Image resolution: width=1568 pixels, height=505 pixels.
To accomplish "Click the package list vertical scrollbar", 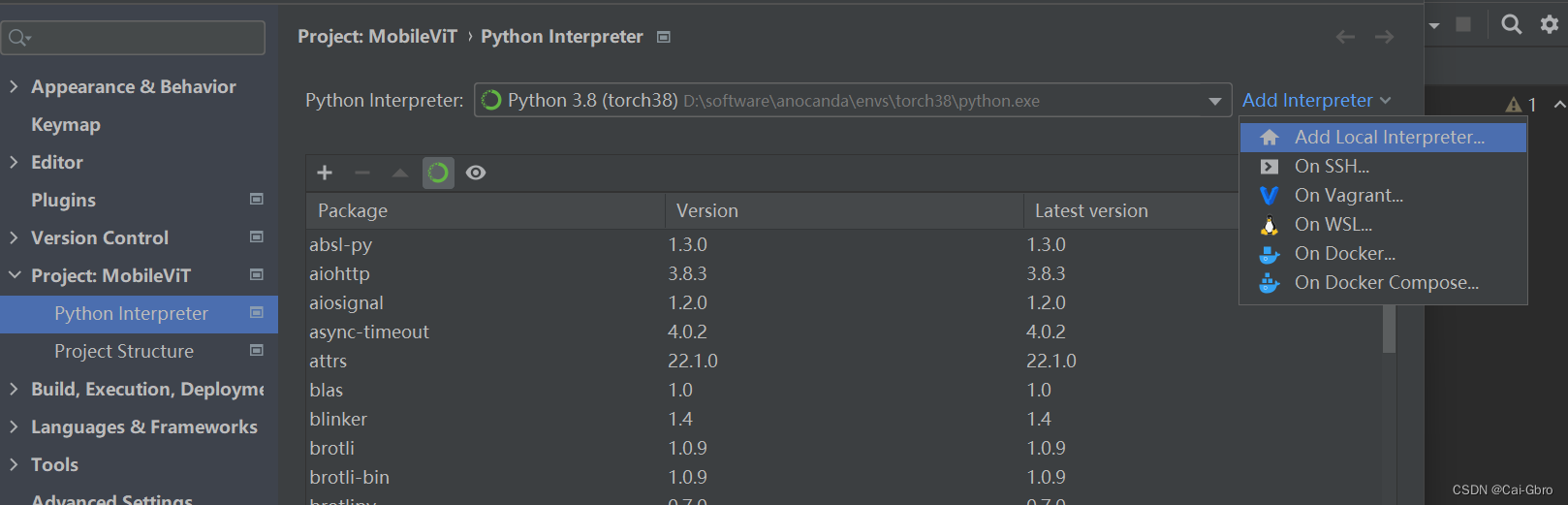I will click(1389, 330).
